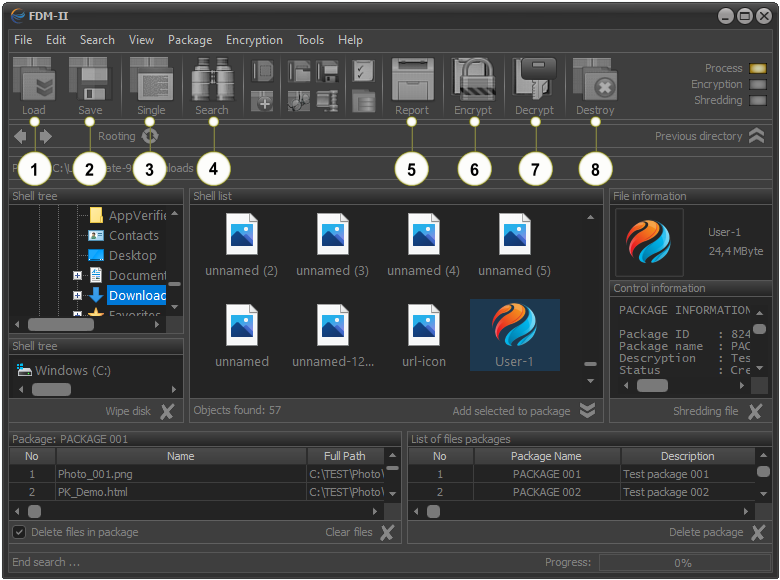Click the eyeglasses view icon

click(x=299, y=101)
